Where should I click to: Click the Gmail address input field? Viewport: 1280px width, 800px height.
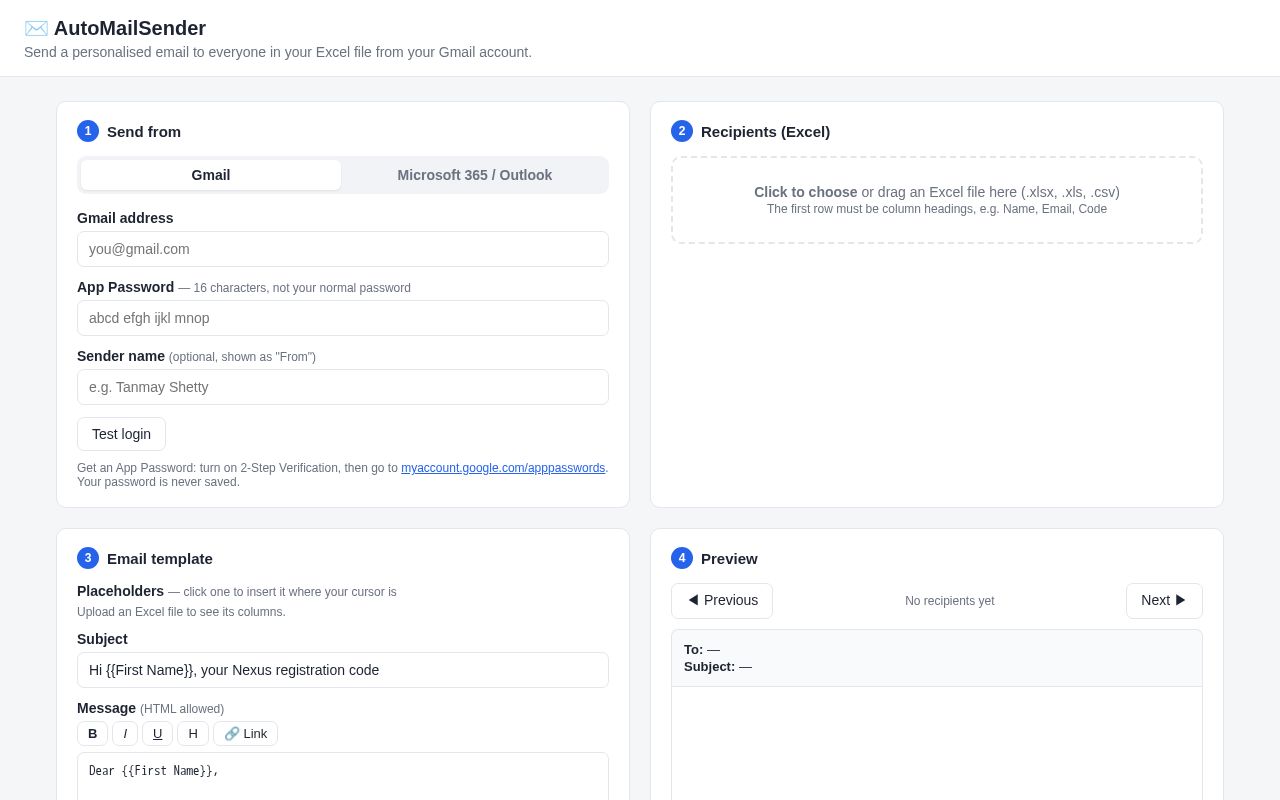(343, 249)
